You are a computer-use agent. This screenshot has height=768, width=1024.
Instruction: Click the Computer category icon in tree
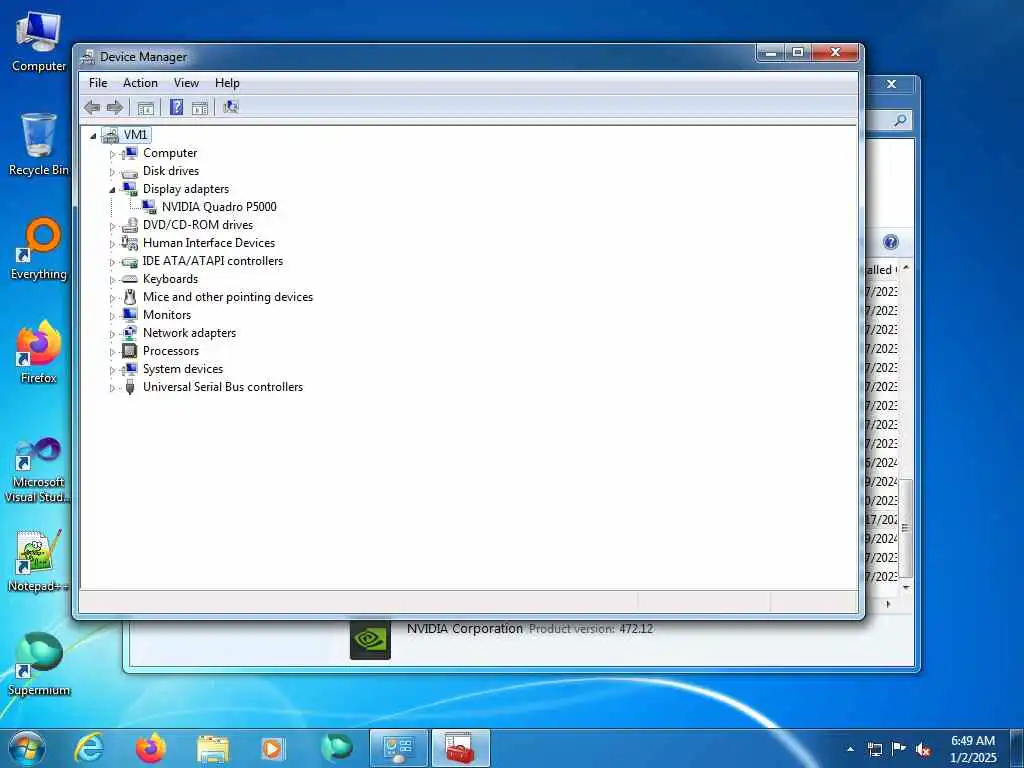(130, 153)
